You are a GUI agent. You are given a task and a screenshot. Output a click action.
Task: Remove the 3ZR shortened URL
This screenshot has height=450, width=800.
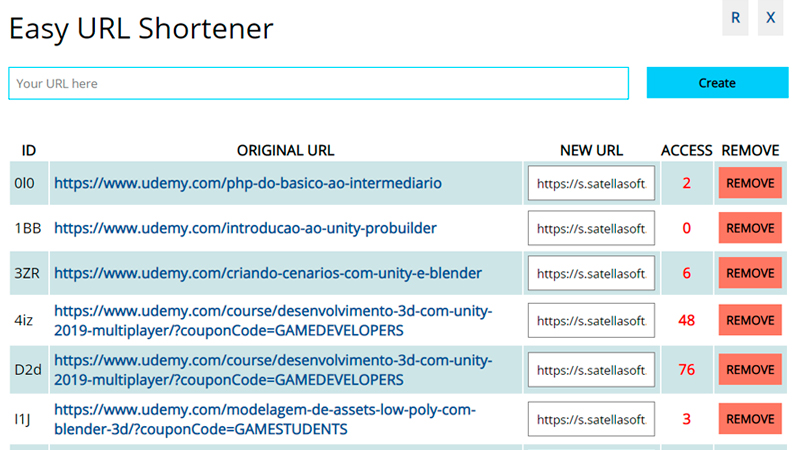click(750, 273)
